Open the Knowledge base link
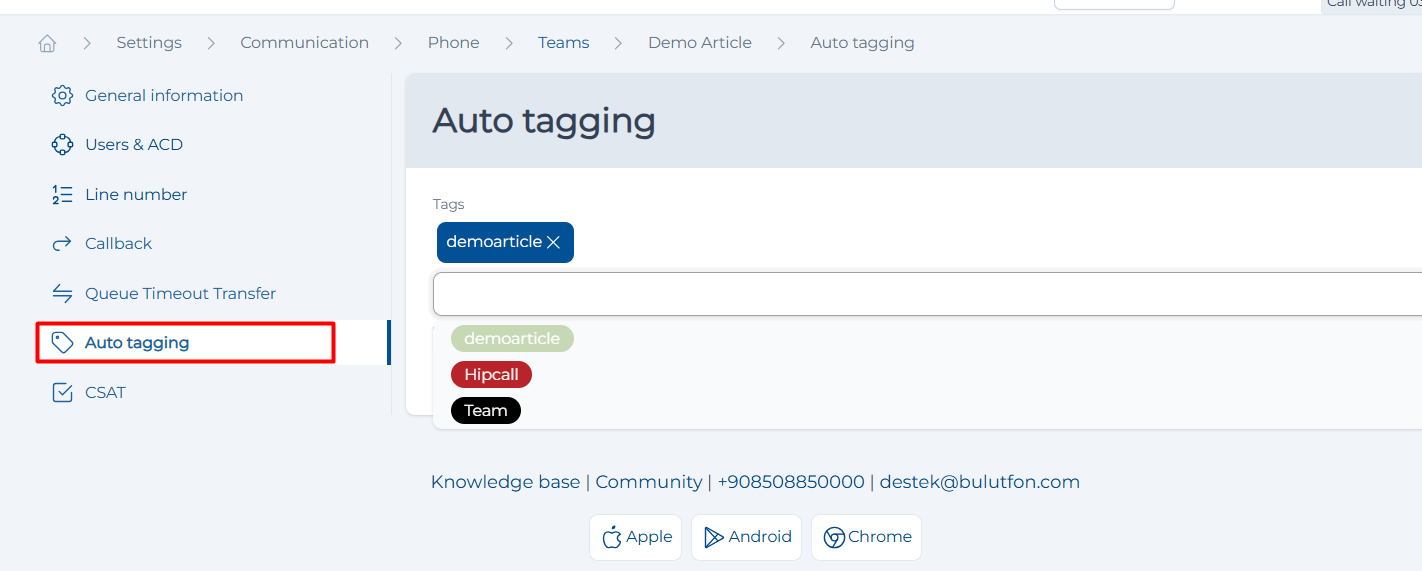This screenshot has height=571, width=1422. click(x=505, y=482)
